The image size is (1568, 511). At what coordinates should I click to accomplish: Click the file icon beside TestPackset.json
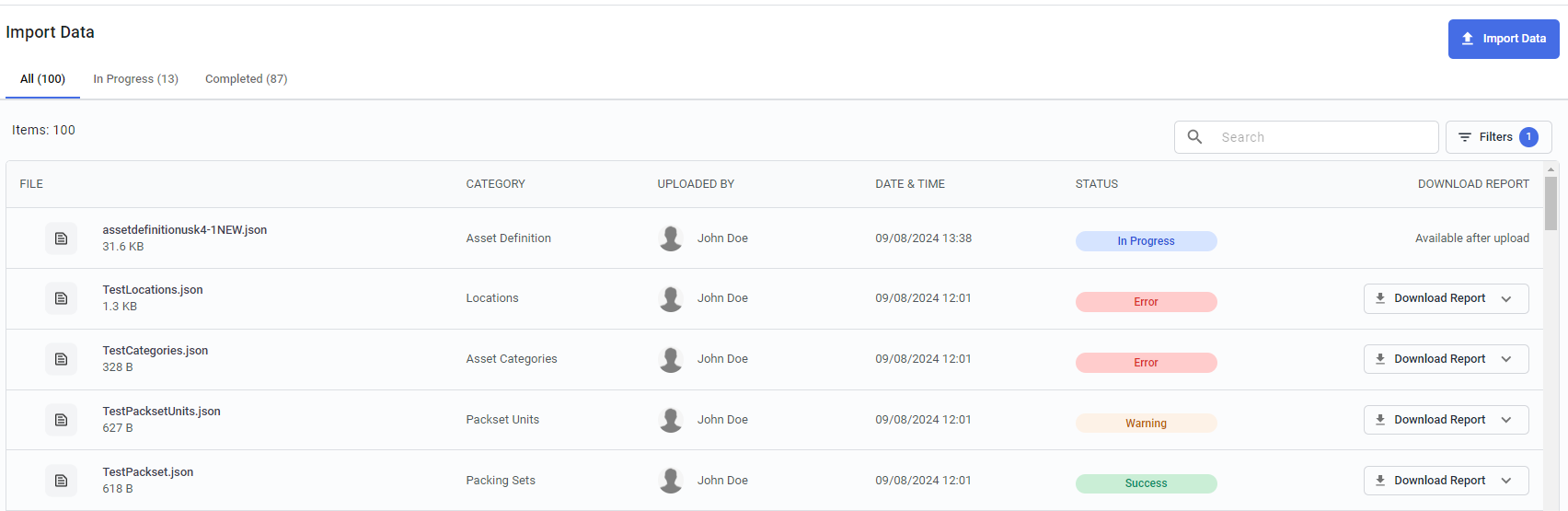61,481
